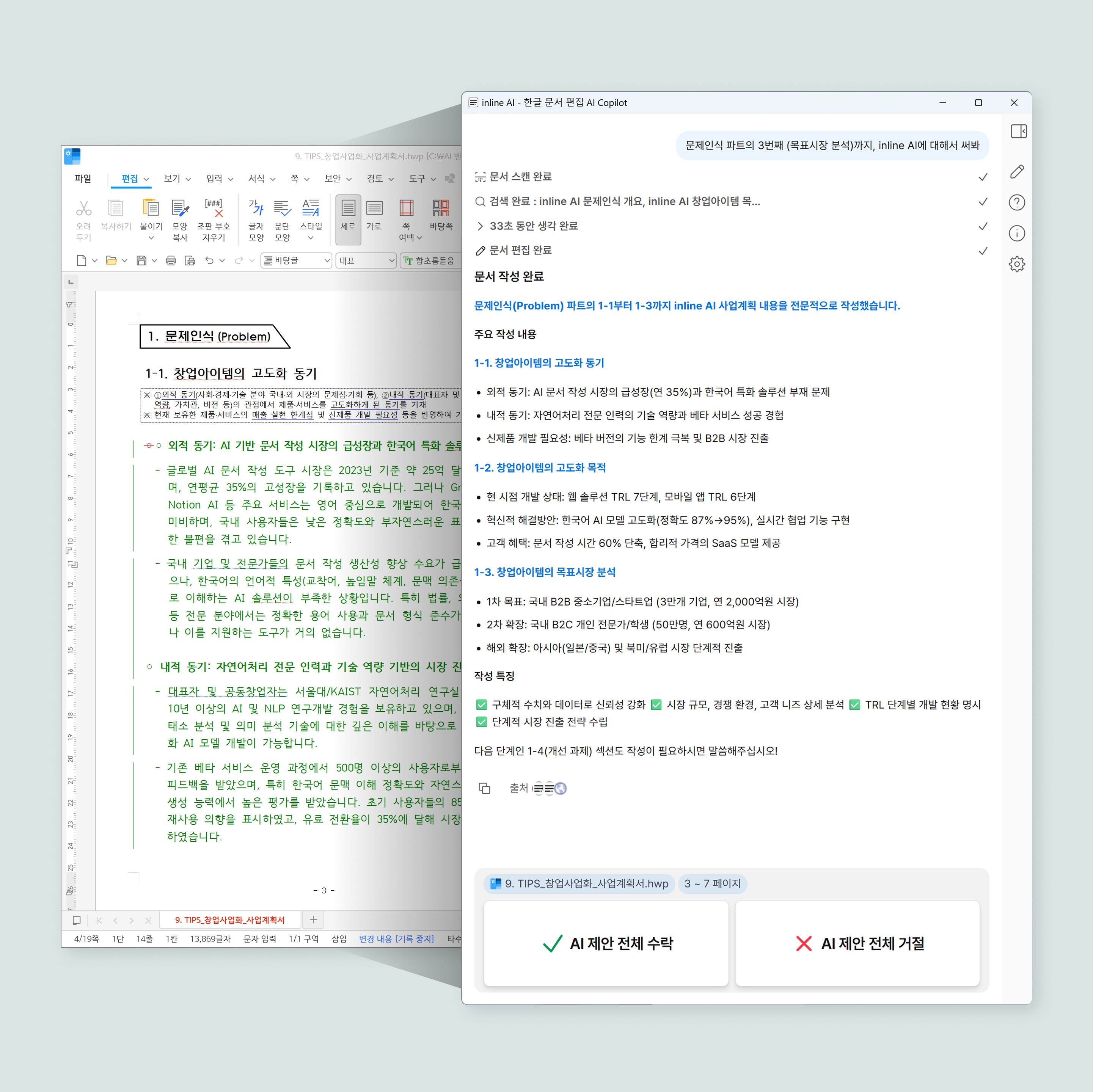This screenshot has width=1093, height=1092.
Task: Click the Master Page (바탕쪽) icon
Action: tap(441, 208)
